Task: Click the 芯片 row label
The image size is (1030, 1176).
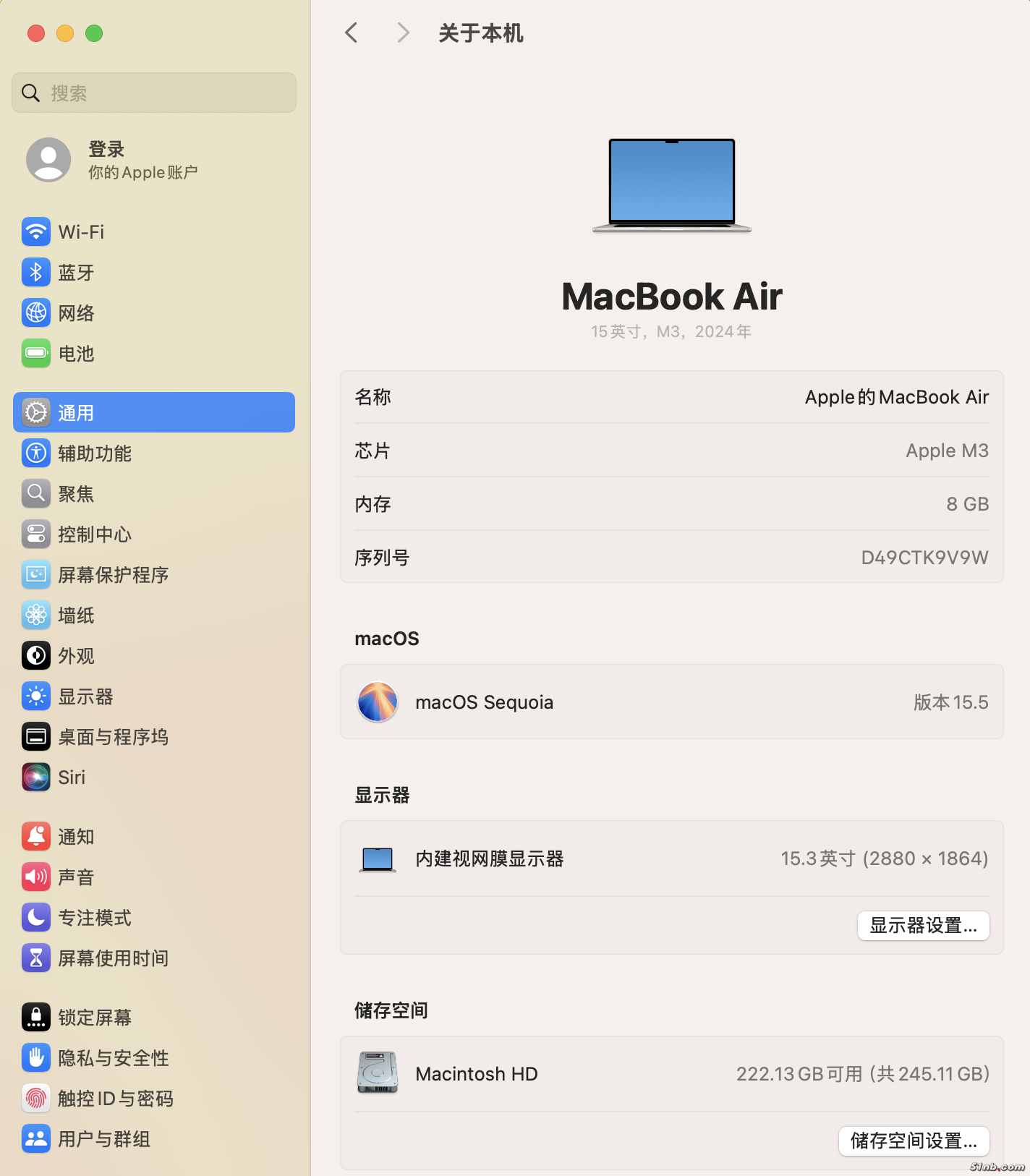Action: 373,451
